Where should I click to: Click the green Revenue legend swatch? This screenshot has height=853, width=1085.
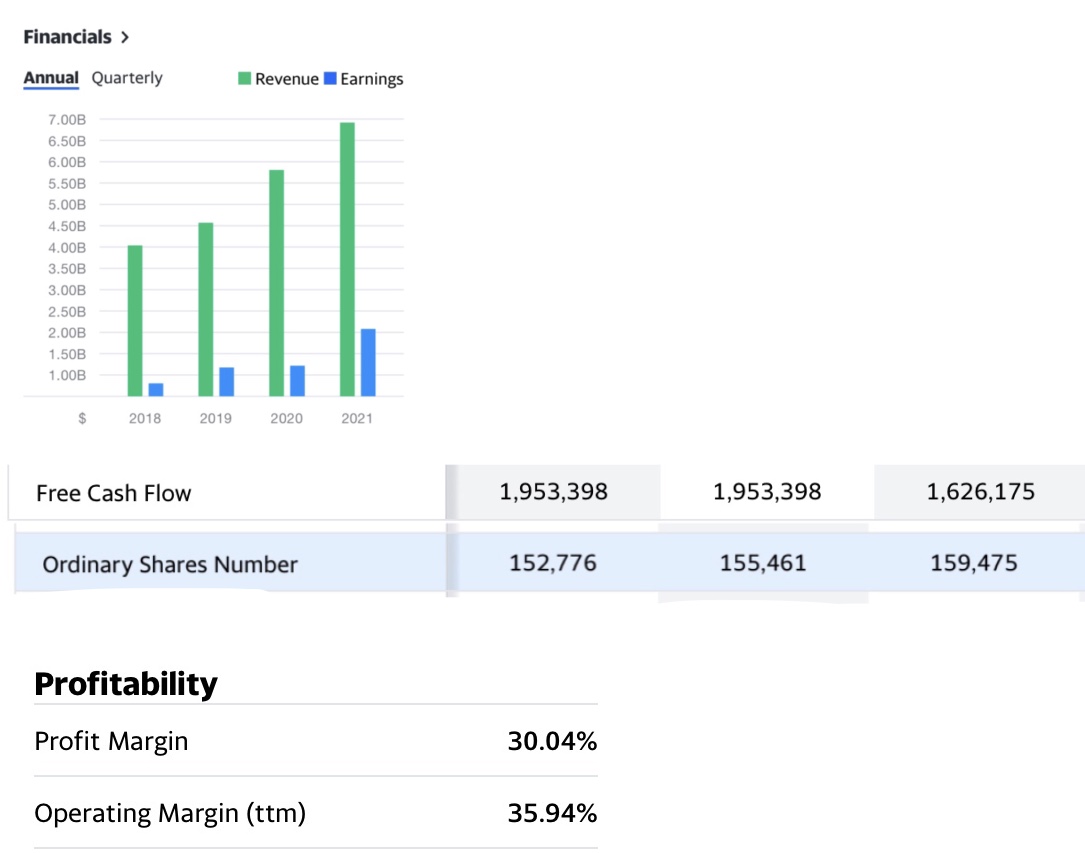pos(245,79)
